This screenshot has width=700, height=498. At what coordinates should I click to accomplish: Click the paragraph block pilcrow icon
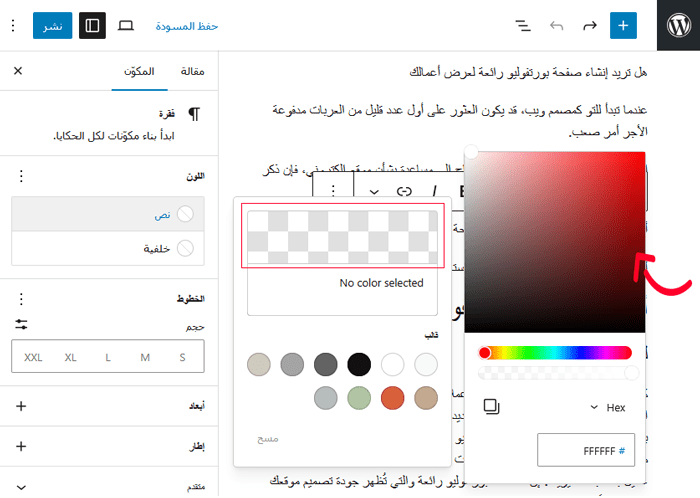coord(194,114)
